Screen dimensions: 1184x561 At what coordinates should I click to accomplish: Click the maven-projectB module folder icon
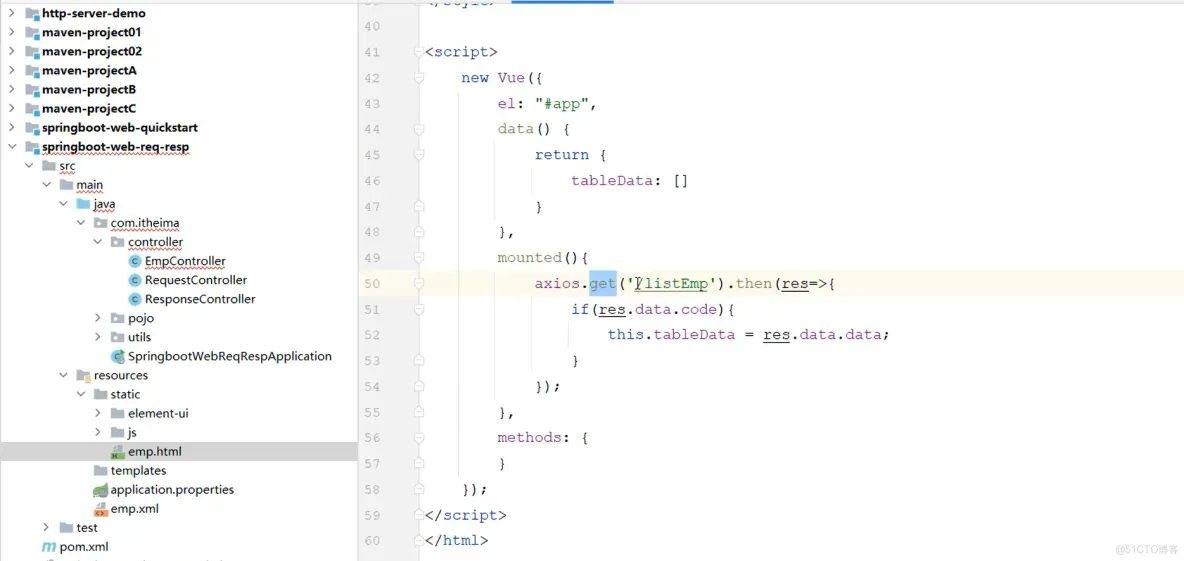coord(32,90)
